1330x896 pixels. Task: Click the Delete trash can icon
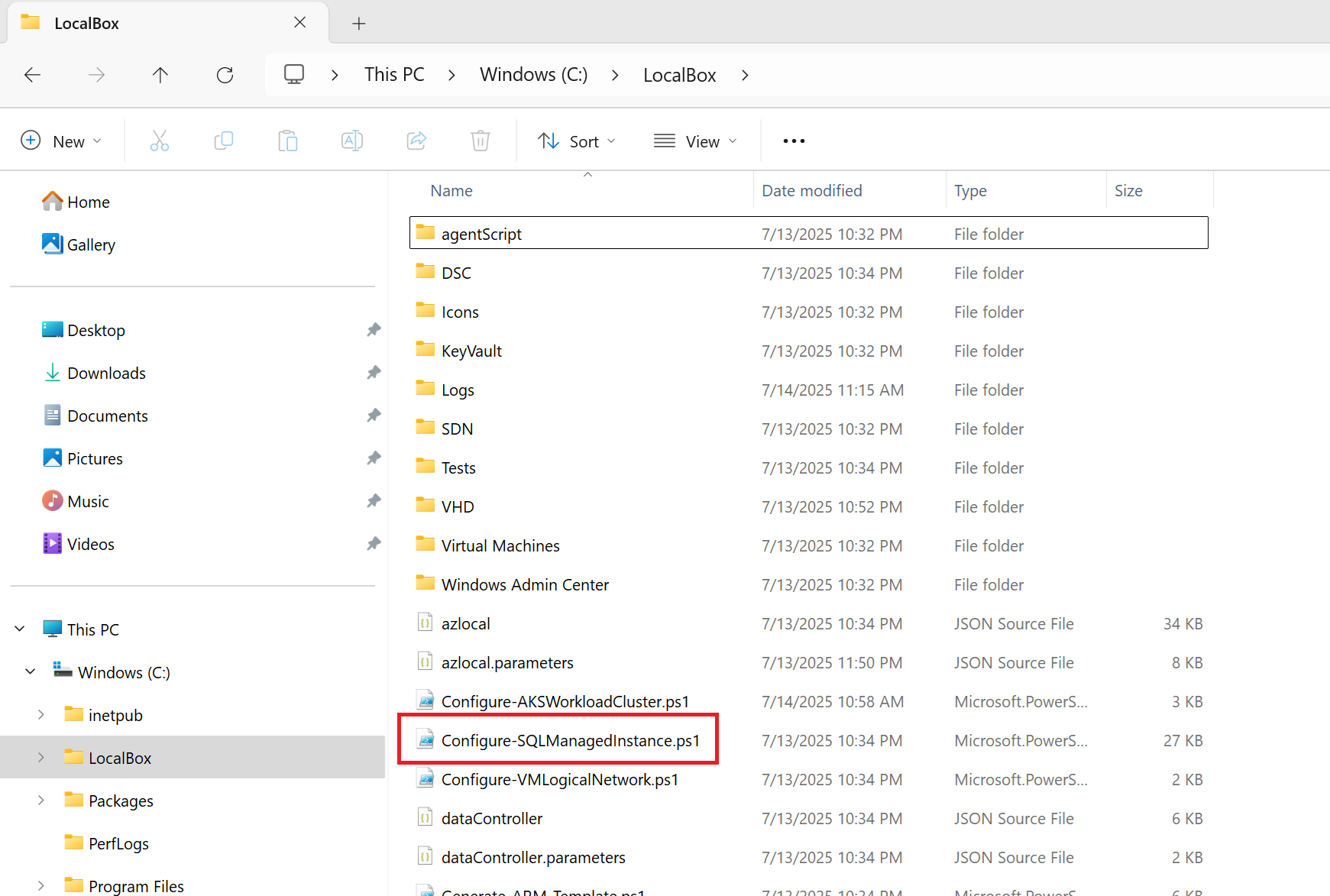pos(481,141)
